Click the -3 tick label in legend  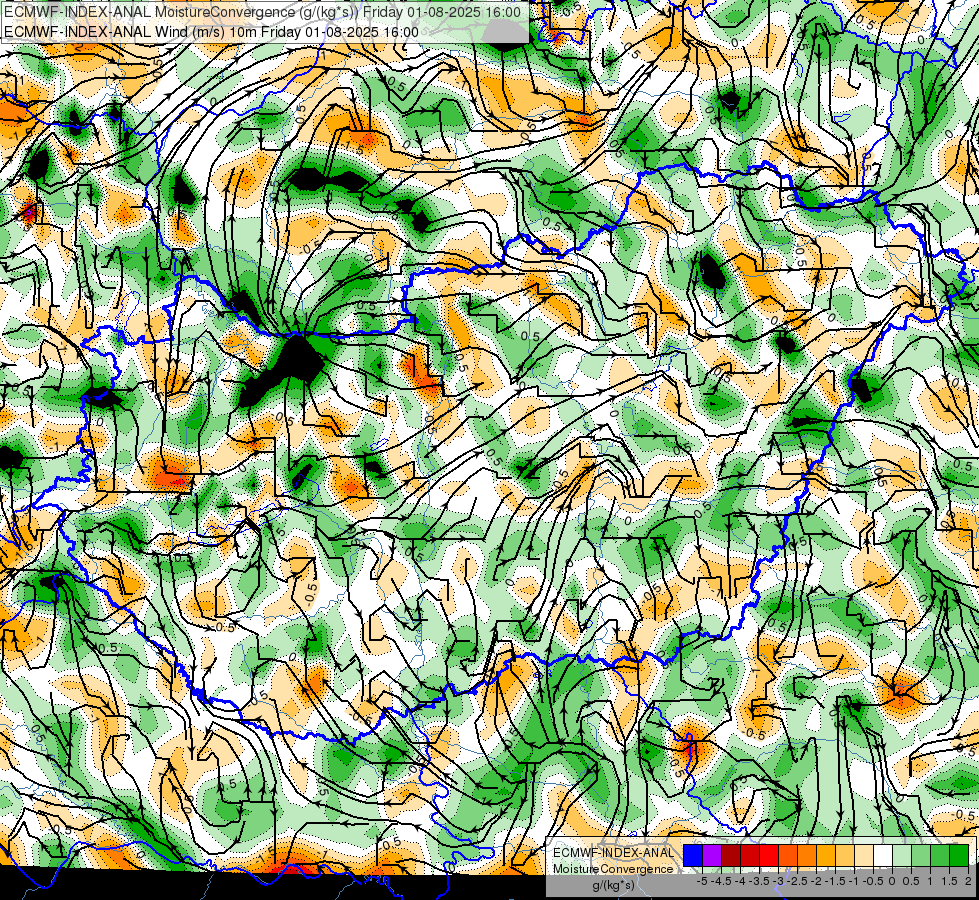point(779,881)
